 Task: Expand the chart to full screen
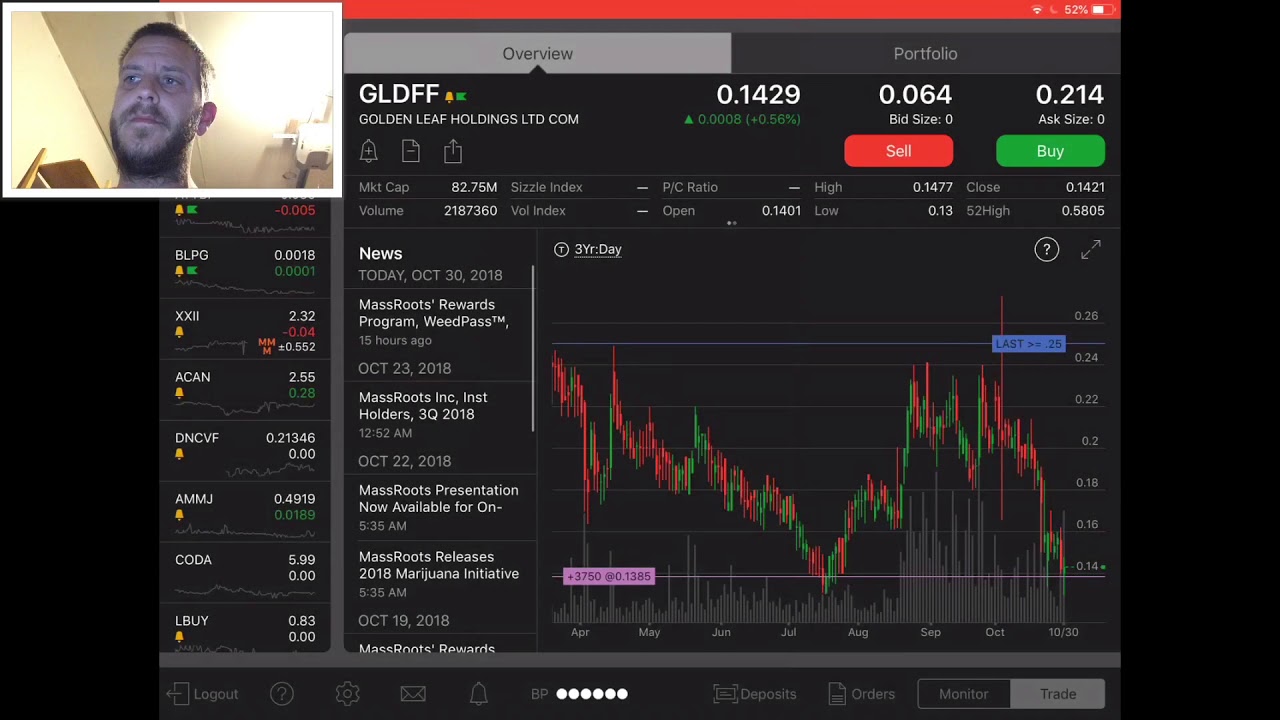point(1091,250)
